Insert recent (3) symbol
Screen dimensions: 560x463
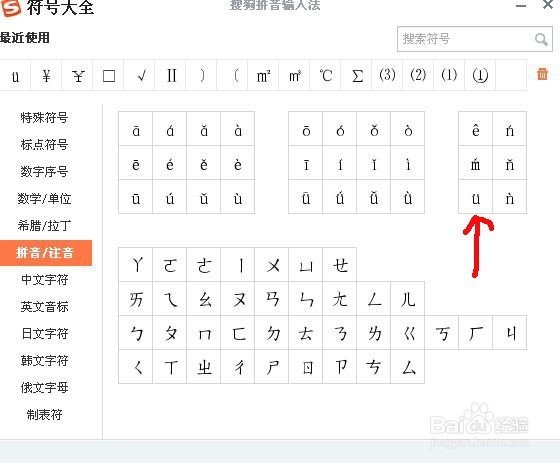(388, 75)
